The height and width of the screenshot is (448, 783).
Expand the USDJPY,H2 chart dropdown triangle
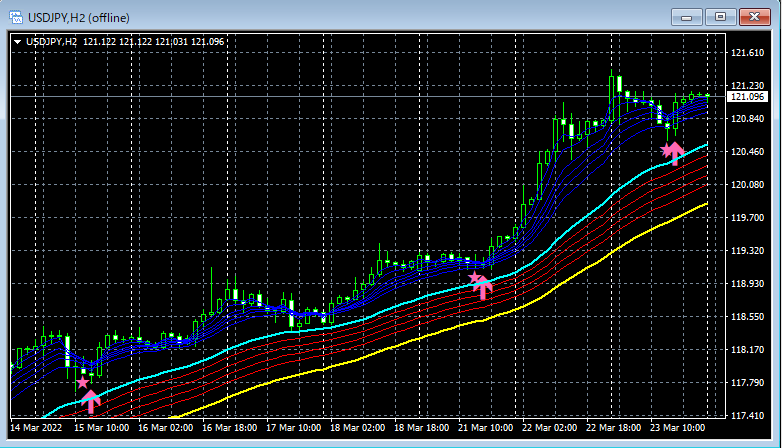17,42
